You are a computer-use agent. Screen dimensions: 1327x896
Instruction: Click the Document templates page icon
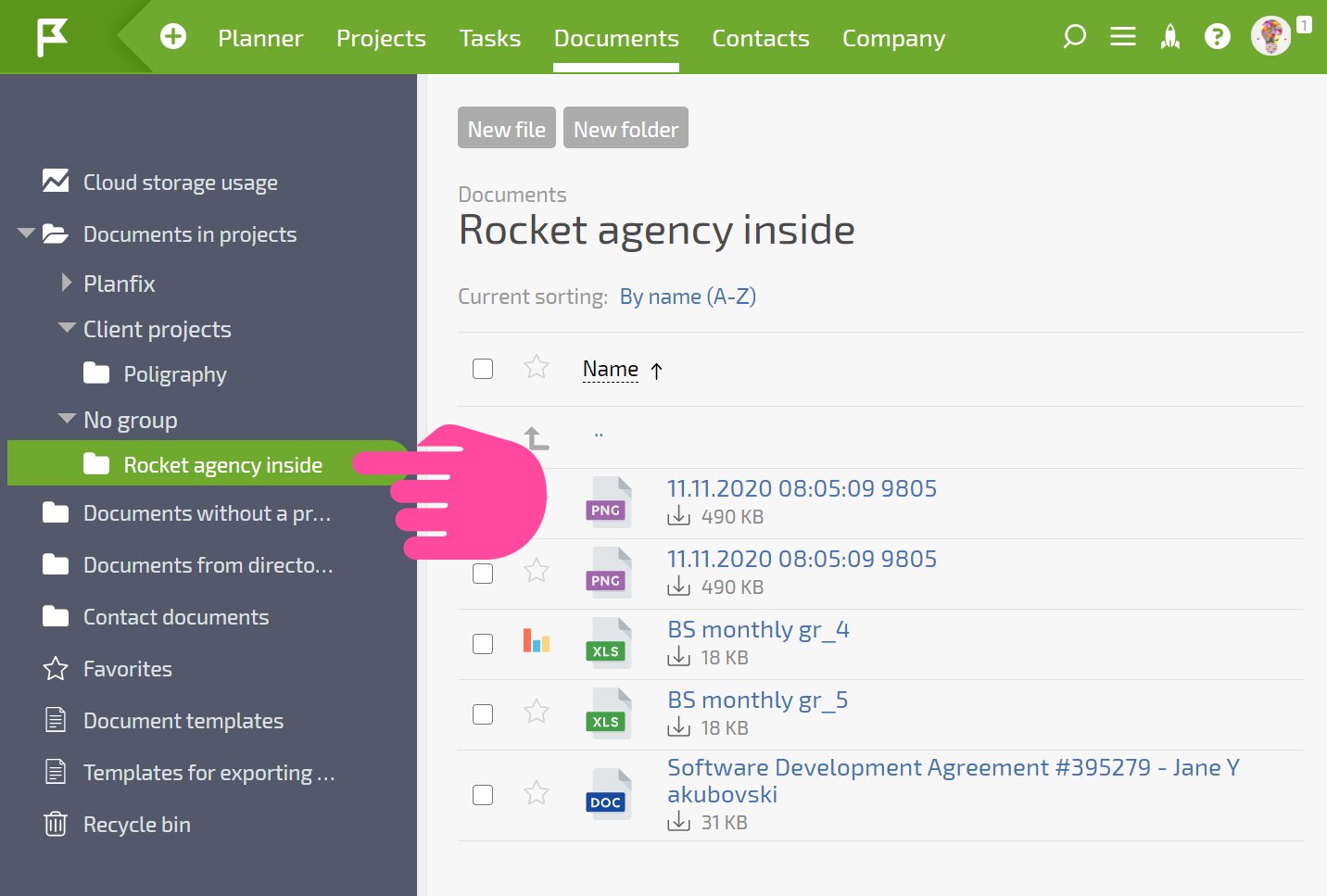pyautogui.click(x=56, y=720)
